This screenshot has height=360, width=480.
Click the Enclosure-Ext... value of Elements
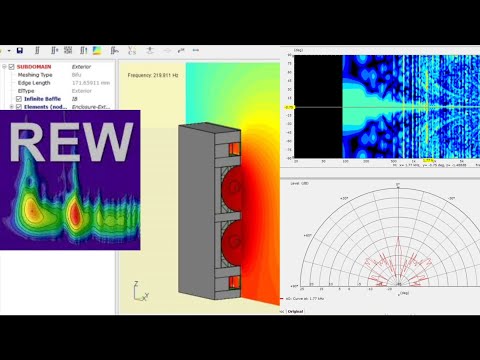[91, 107]
